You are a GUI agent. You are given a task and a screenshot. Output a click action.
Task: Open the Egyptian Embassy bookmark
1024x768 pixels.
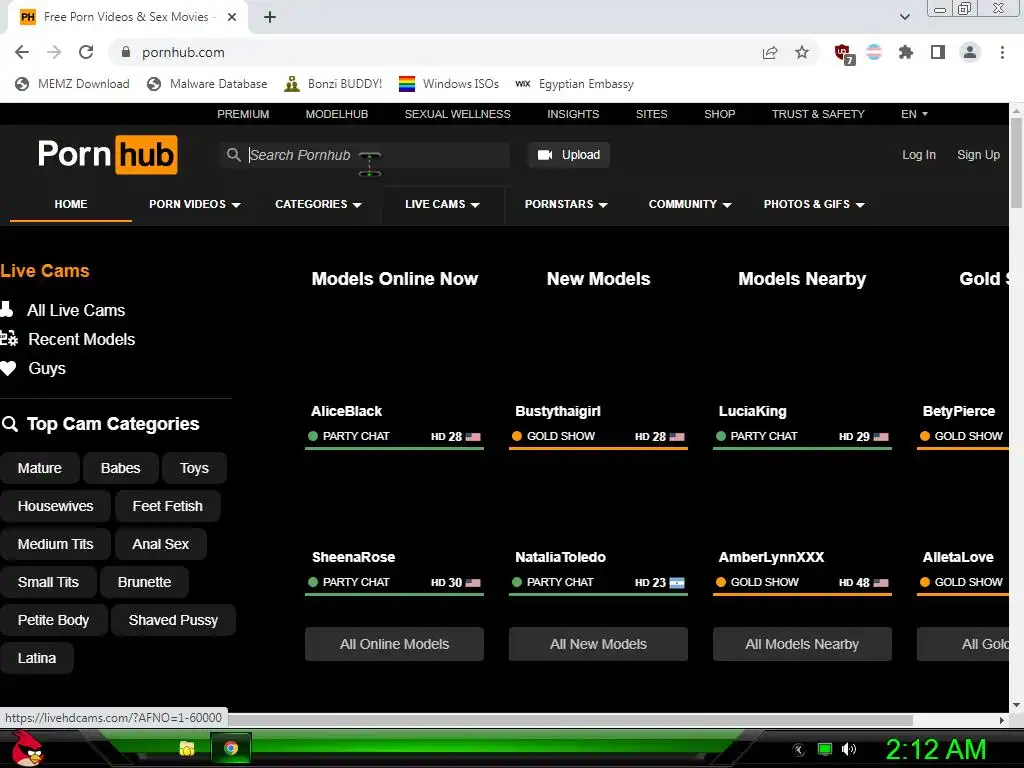tap(575, 84)
